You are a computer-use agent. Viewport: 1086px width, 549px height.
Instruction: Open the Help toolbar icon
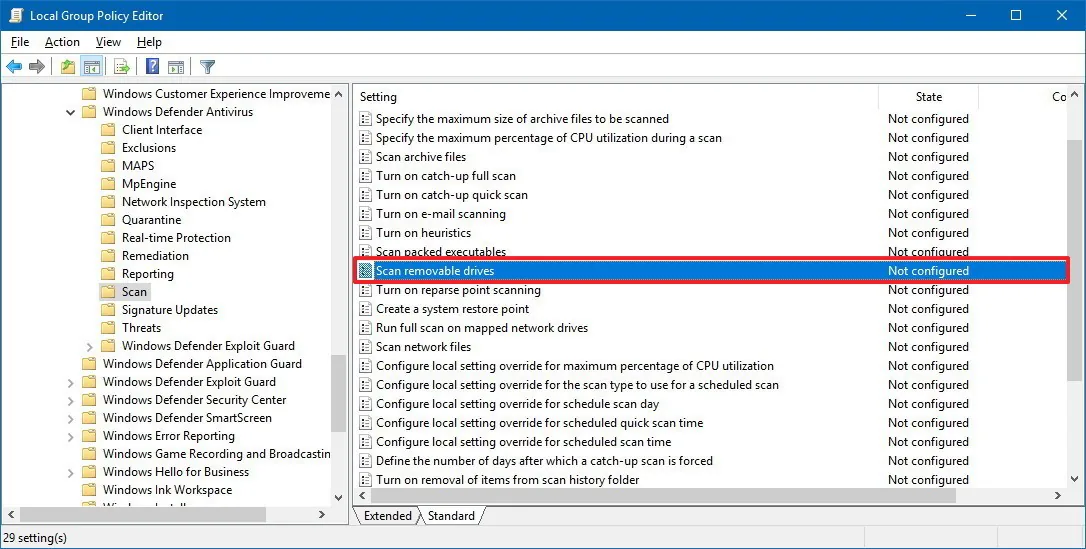(152, 66)
